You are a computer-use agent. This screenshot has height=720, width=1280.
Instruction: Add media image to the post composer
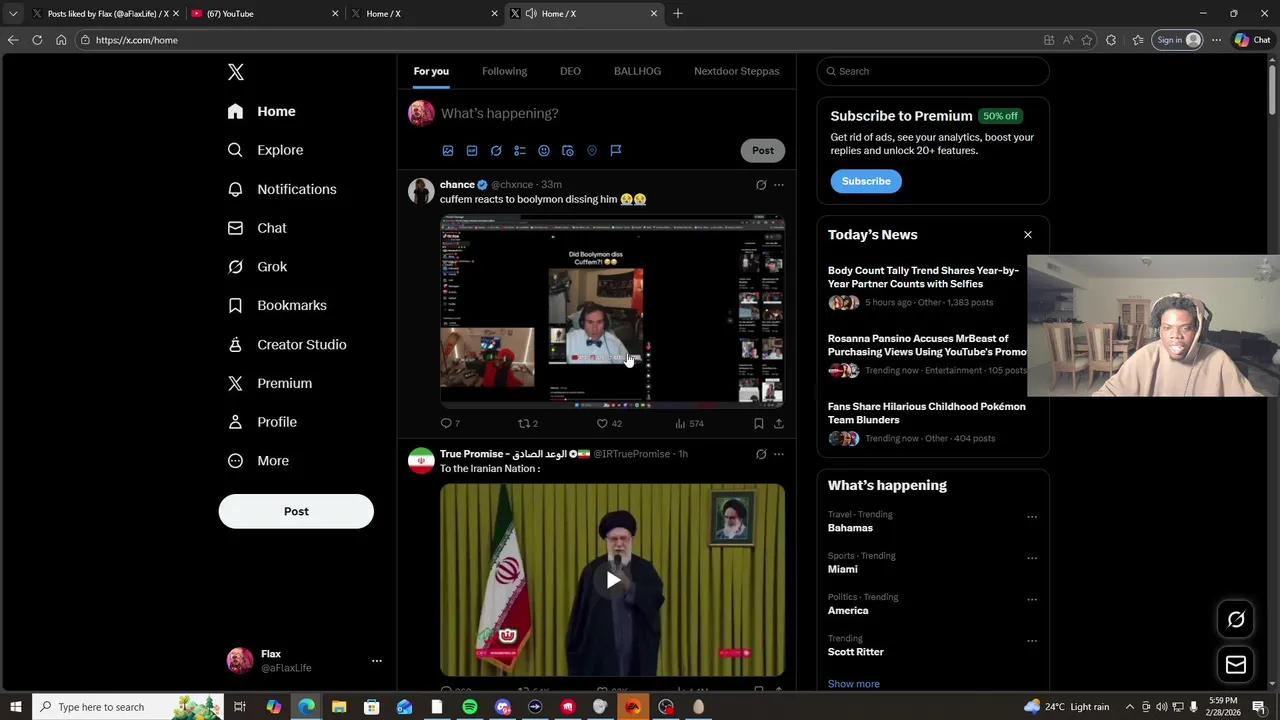[448, 151]
